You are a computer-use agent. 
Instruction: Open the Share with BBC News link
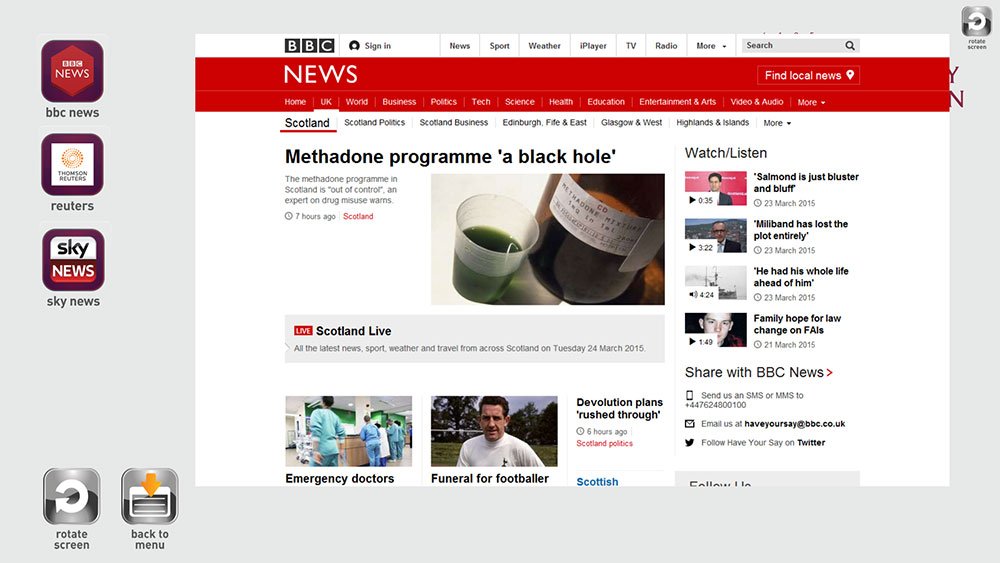[x=759, y=372]
